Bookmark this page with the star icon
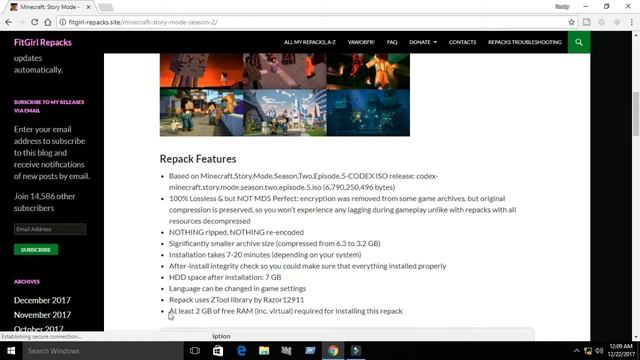The height and width of the screenshot is (360, 640). [571, 22]
